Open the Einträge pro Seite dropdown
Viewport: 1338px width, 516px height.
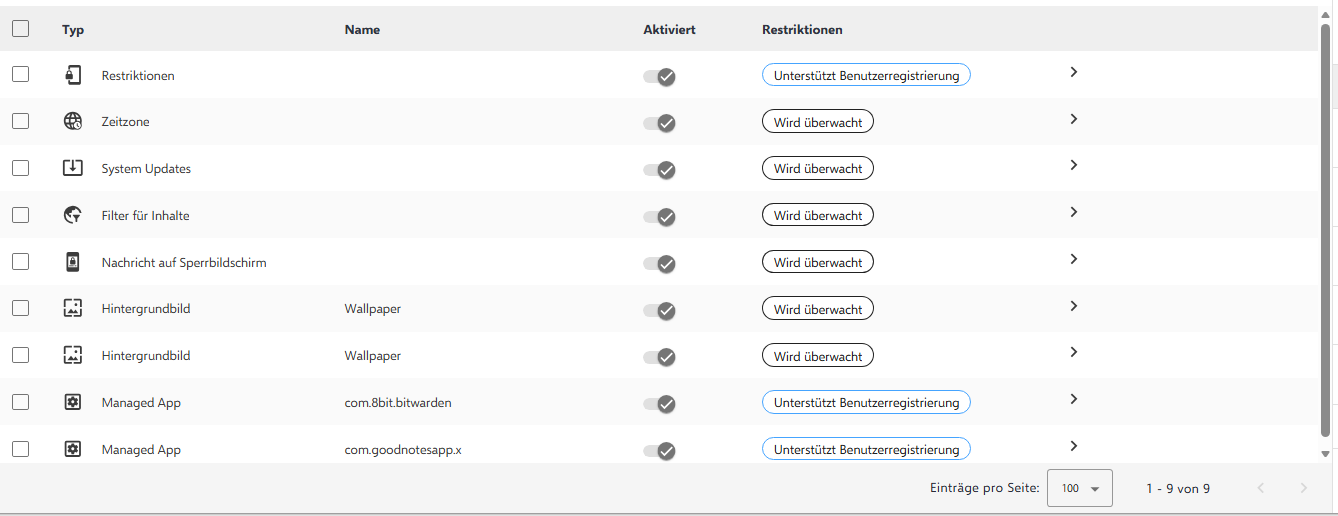[x=1079, y=488]
